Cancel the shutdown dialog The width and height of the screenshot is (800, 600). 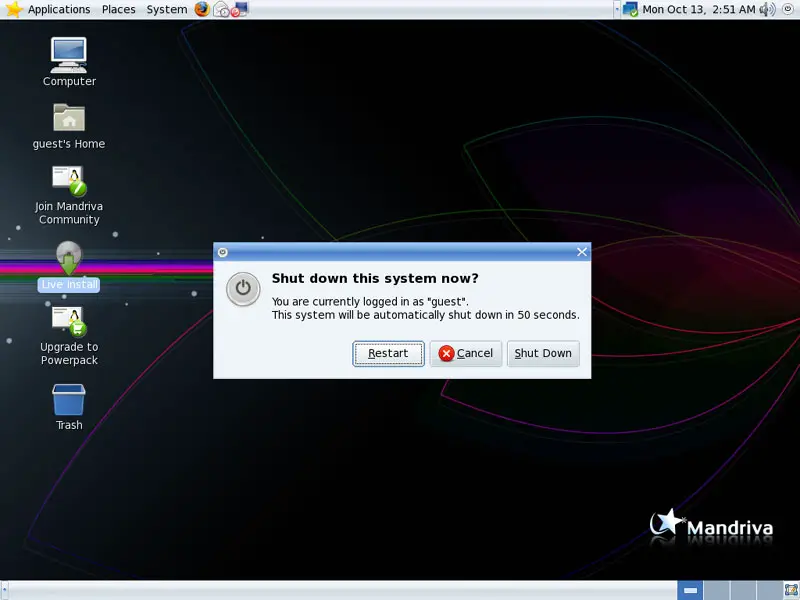pos(466,353)
